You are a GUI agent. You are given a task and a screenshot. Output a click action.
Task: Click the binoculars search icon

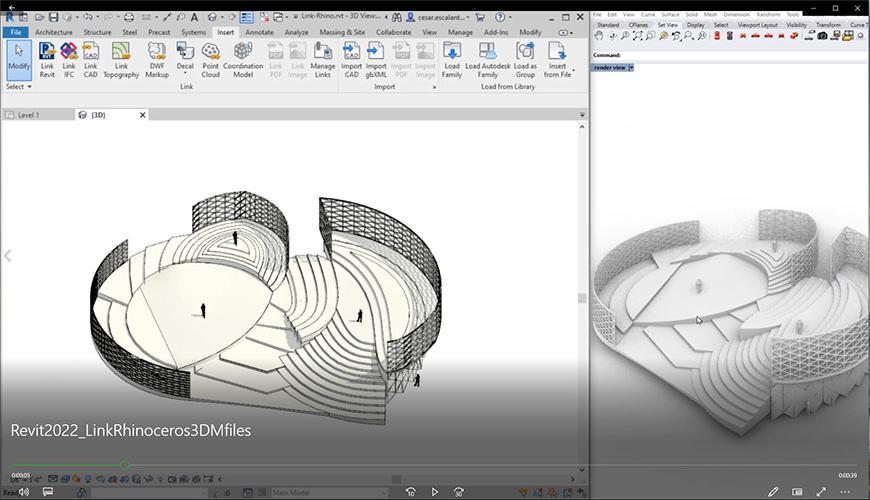click(x=397, y=18)
